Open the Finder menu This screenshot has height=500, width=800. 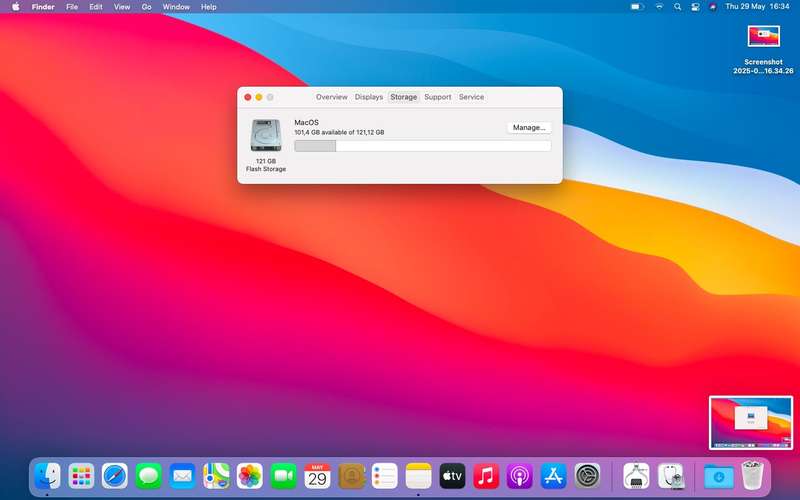pos(43,7)
